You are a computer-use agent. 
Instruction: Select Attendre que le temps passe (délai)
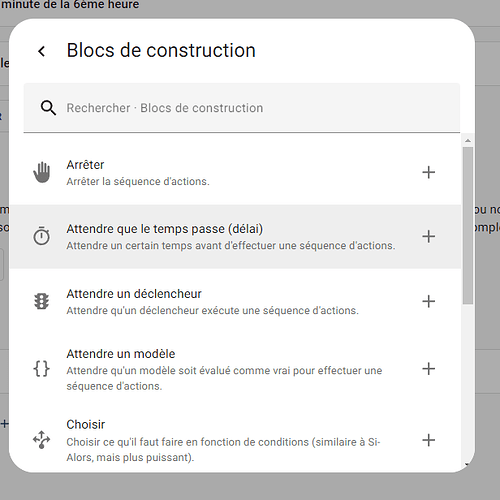click(235, 237)
